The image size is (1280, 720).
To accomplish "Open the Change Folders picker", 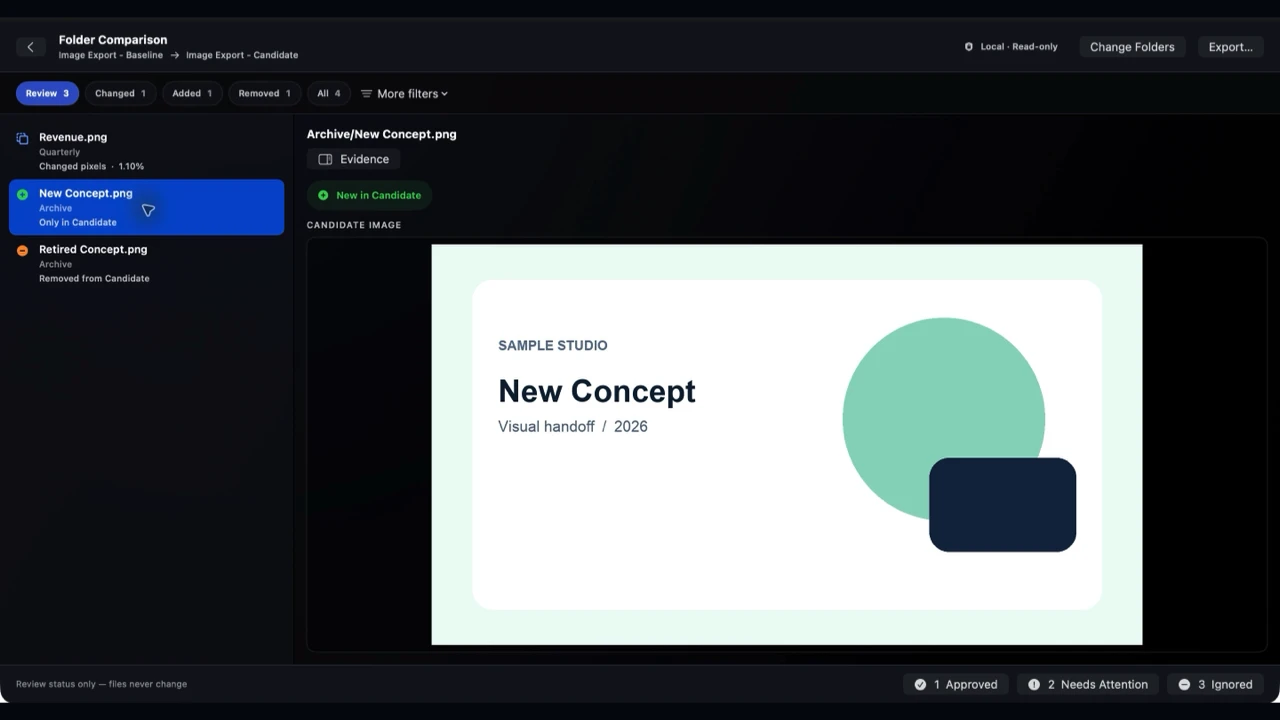I will 1132,47.
